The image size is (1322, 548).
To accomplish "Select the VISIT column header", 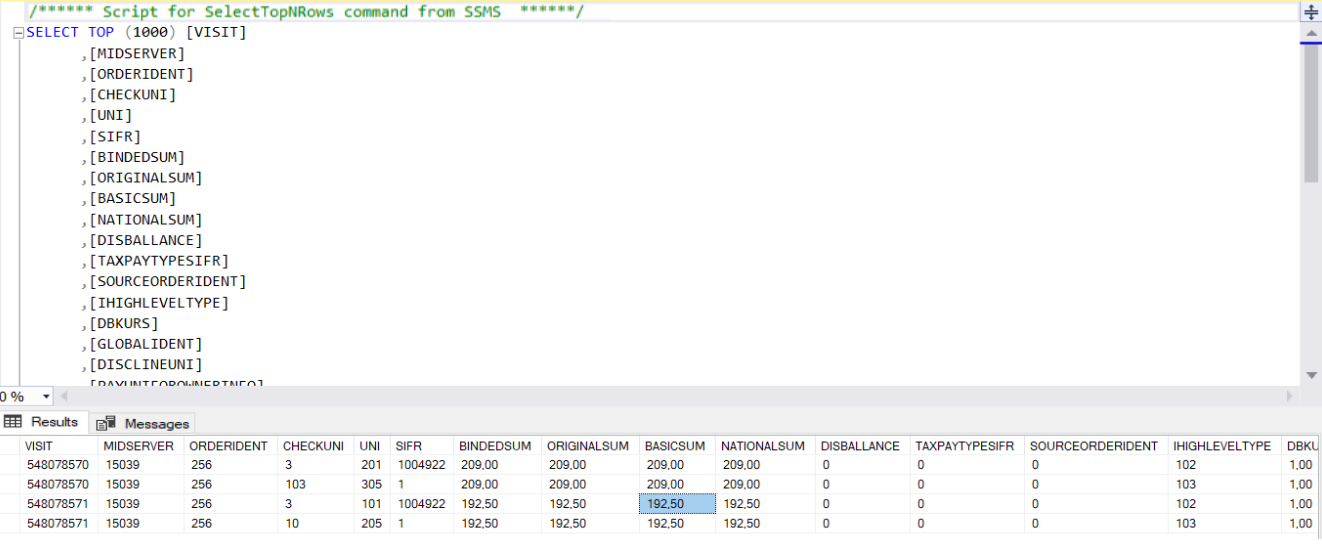I will (60, 446).
